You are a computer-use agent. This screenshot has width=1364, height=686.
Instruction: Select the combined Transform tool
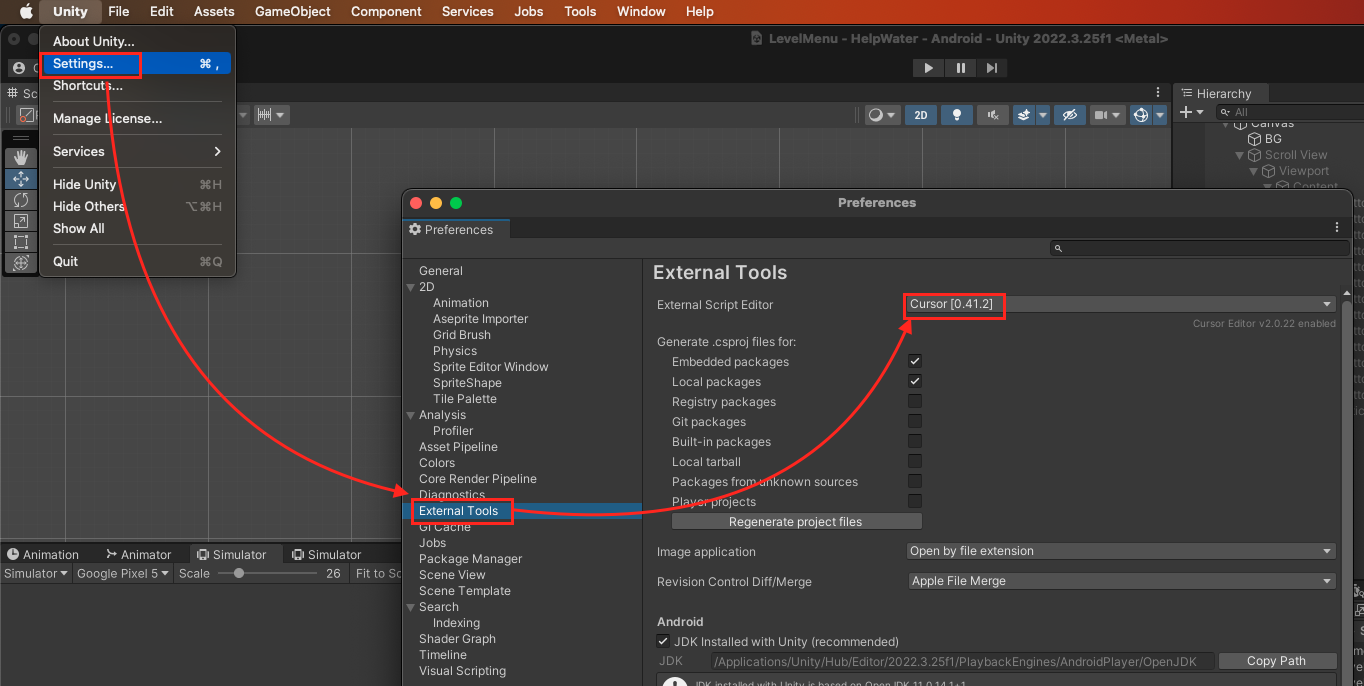(21, 263)
